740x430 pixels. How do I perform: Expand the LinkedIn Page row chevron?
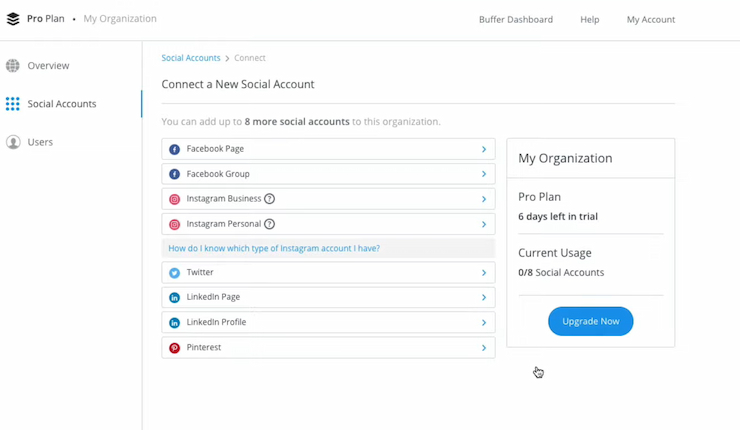484,297
